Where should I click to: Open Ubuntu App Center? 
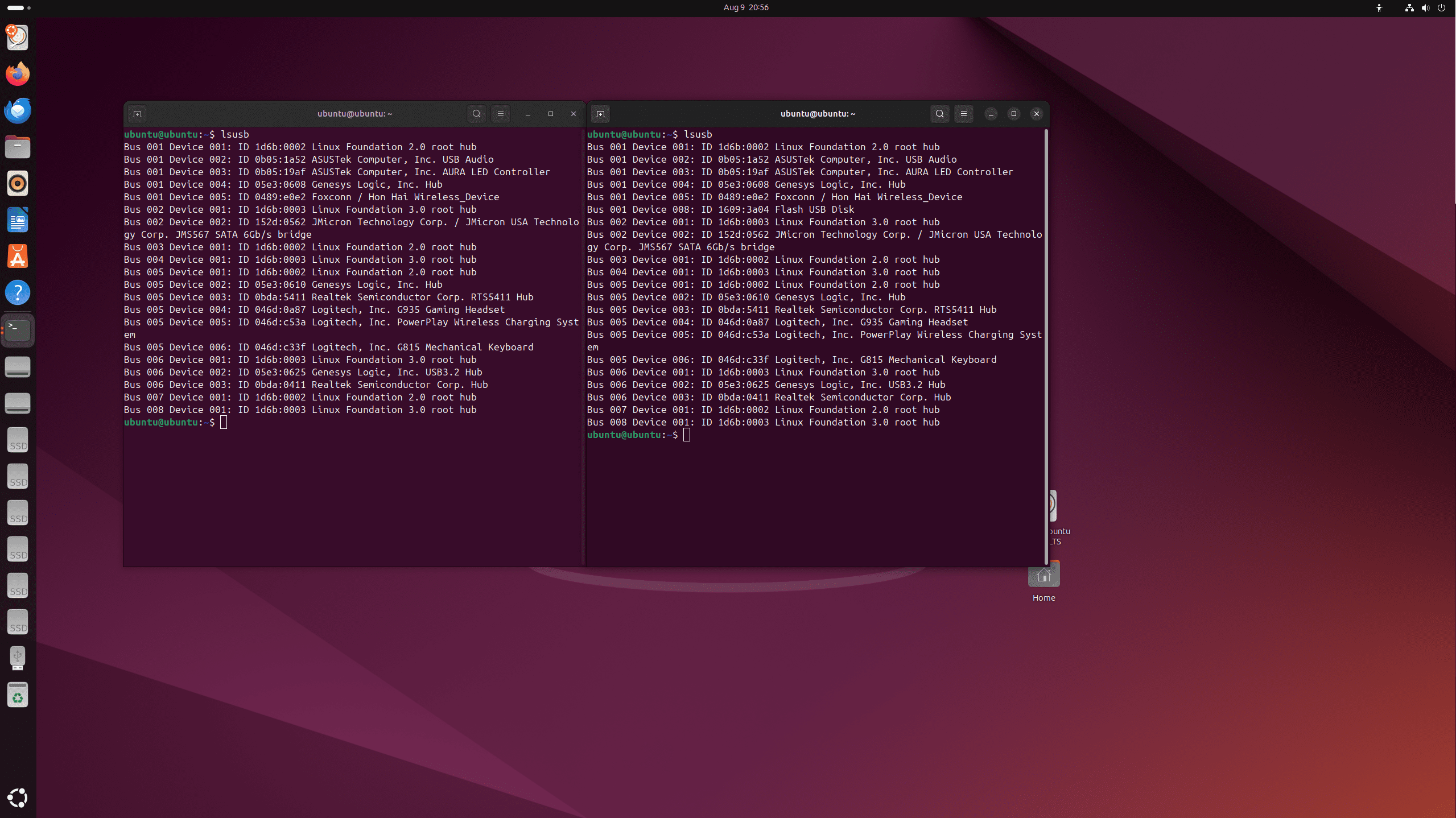coord(18,257)
